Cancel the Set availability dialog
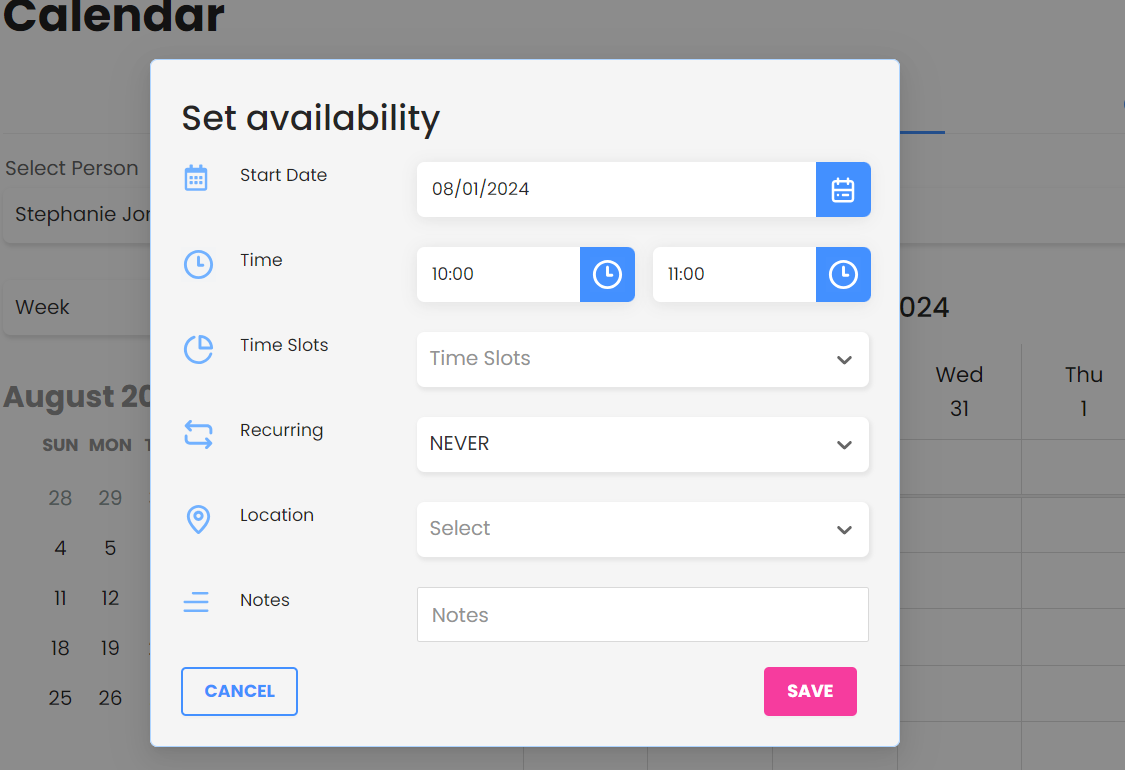1125x770 pixels. [239, 692]
